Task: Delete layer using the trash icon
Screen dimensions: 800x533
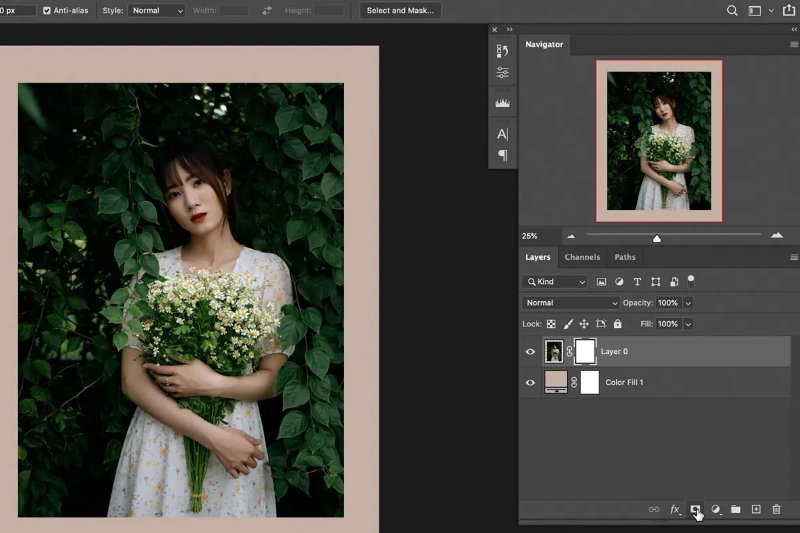Action: [x=776, y=510]
